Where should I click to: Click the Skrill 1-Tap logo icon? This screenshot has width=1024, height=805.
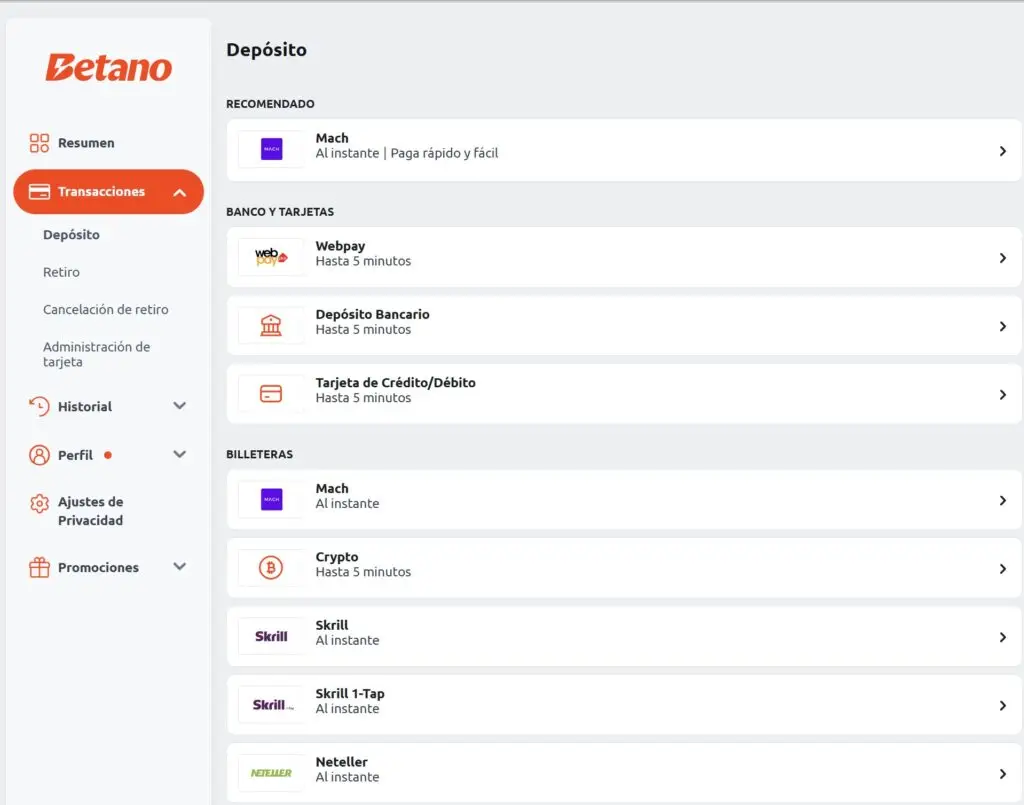[x=271, y=705]
